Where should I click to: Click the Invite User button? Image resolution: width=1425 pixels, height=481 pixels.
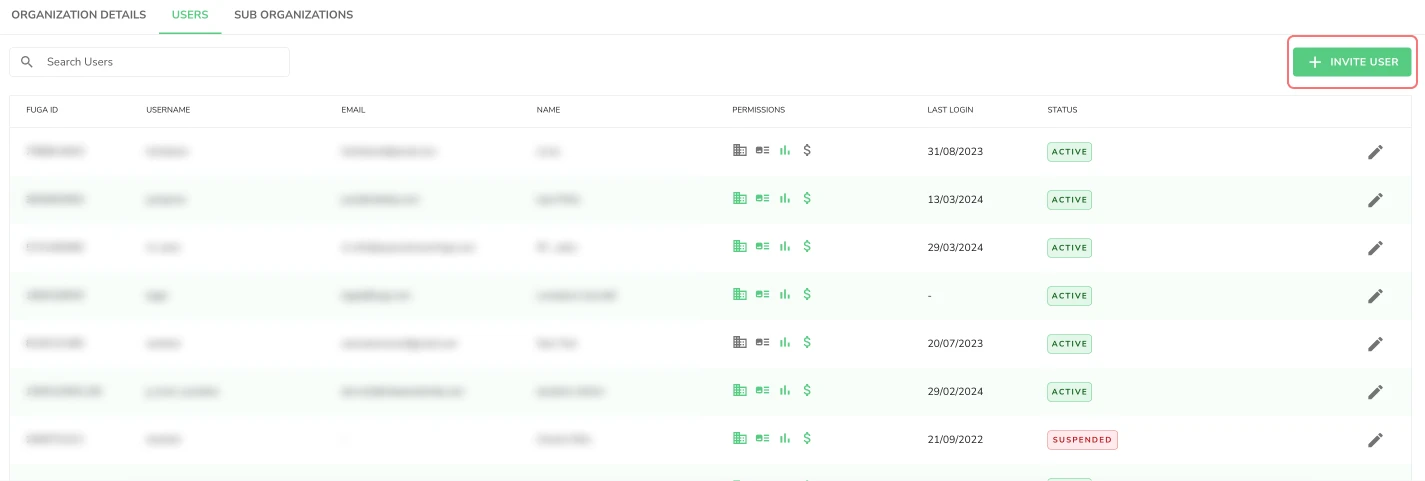click(1352, 62)
